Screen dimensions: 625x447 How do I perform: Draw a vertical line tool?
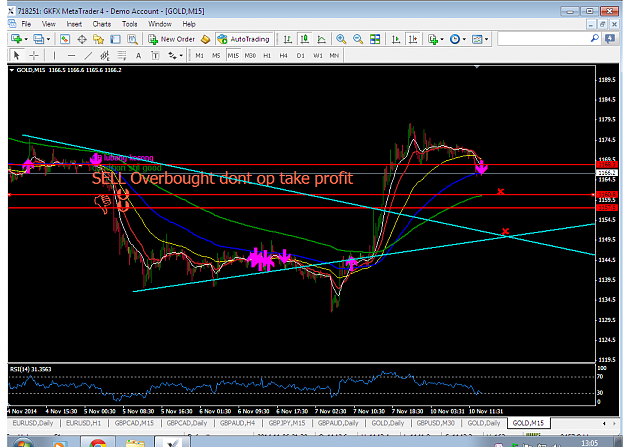click(x=54, y=55)
